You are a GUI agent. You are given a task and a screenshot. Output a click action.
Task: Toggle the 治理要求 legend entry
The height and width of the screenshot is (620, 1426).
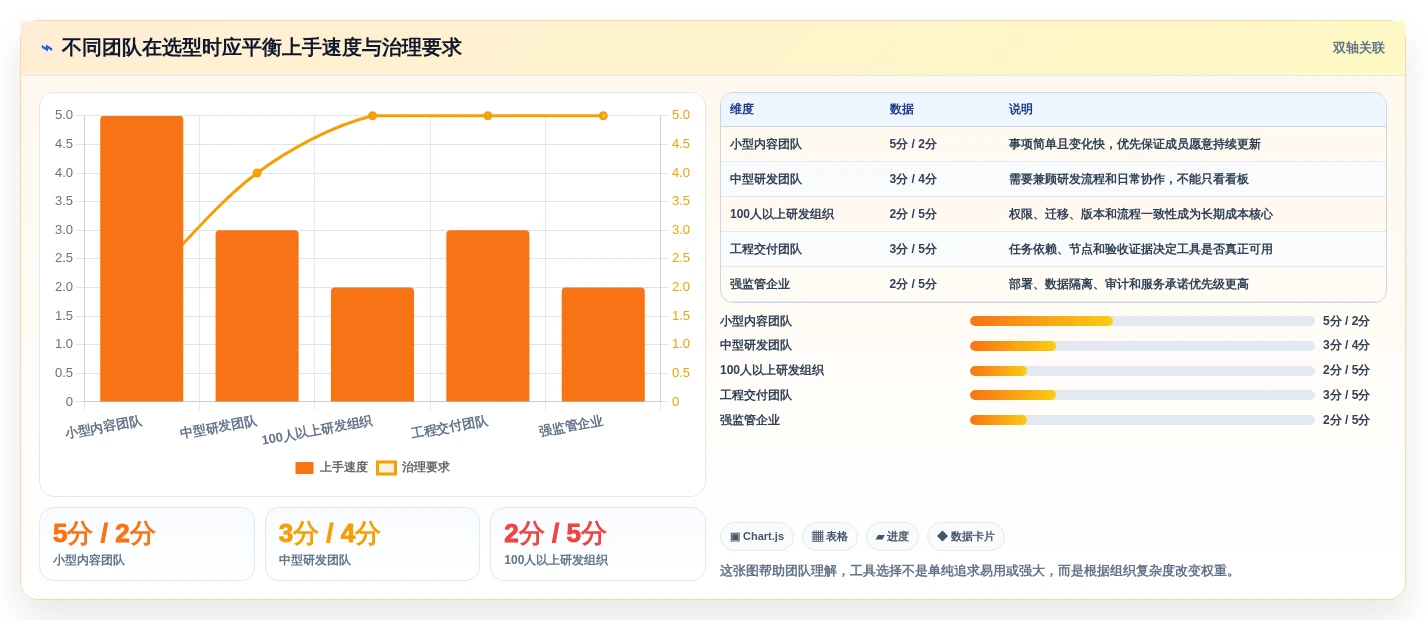[413, 467]
